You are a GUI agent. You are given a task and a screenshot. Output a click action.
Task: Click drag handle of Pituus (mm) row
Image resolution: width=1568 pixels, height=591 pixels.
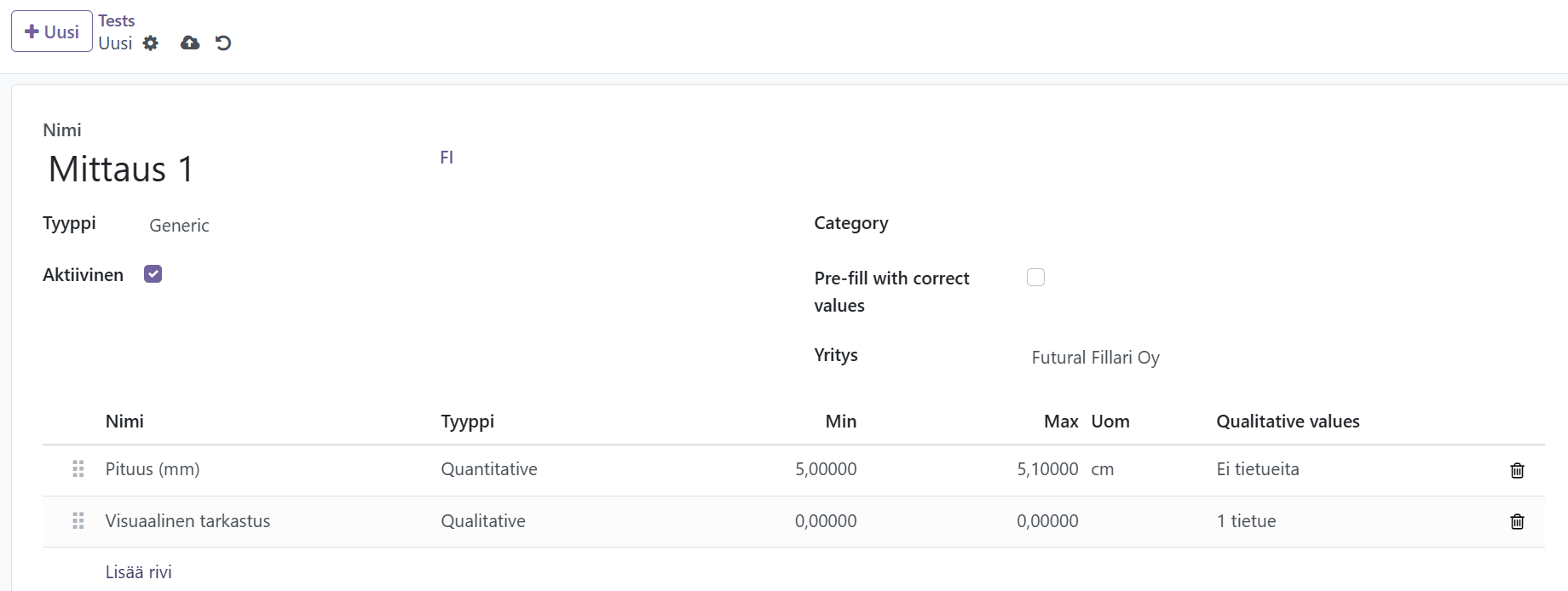78,469
